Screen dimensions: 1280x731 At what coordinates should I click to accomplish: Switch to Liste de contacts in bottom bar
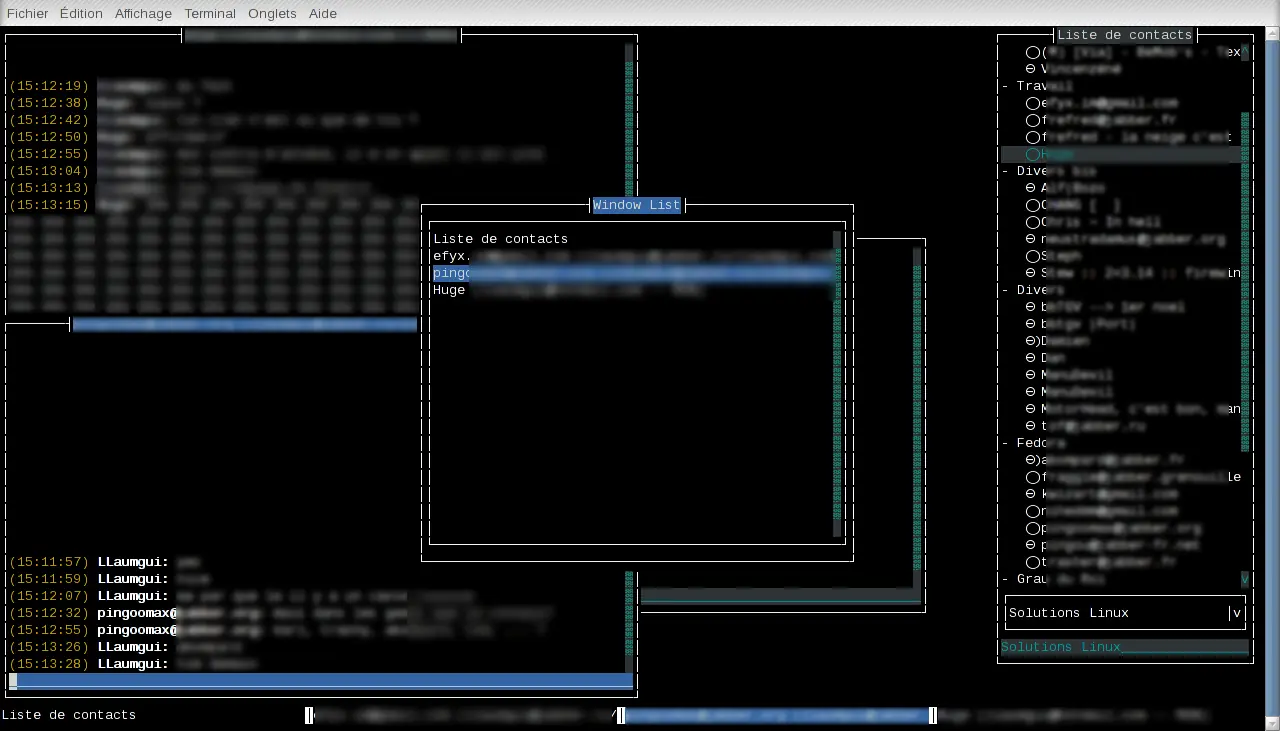pyautogui.click(x=69, y=715)
